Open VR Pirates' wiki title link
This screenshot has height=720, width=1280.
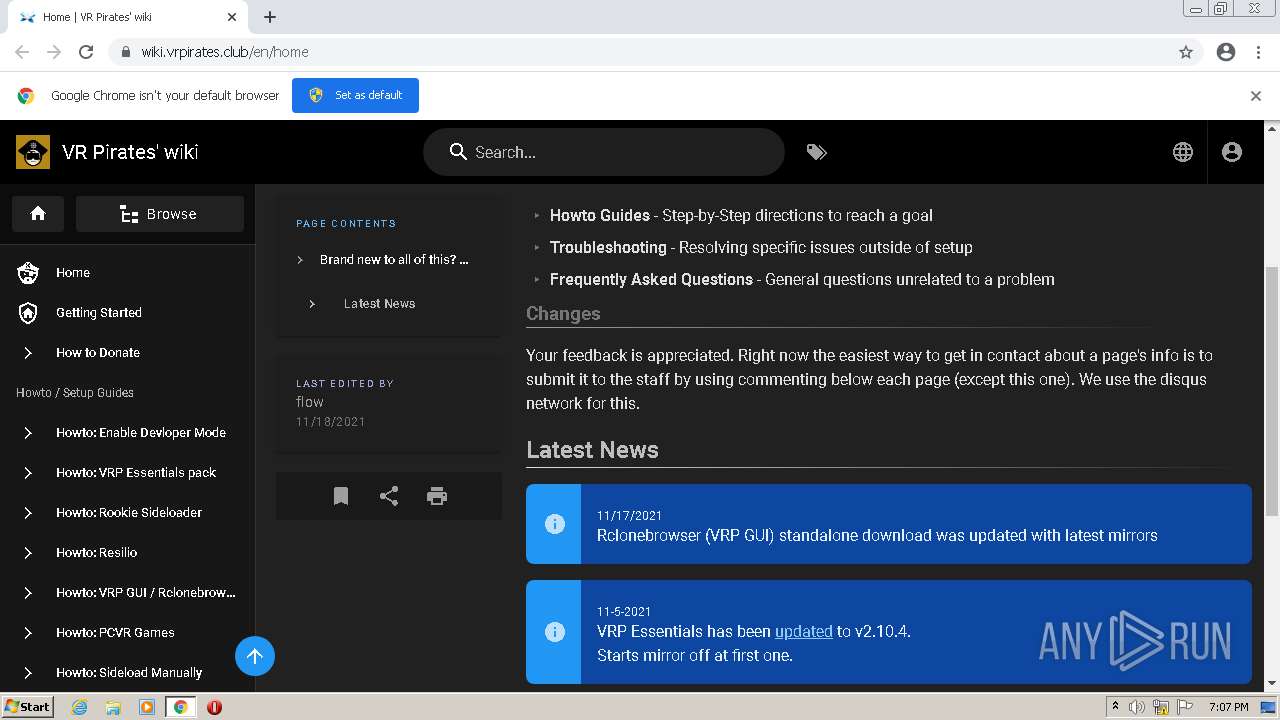tap(130, 152)
